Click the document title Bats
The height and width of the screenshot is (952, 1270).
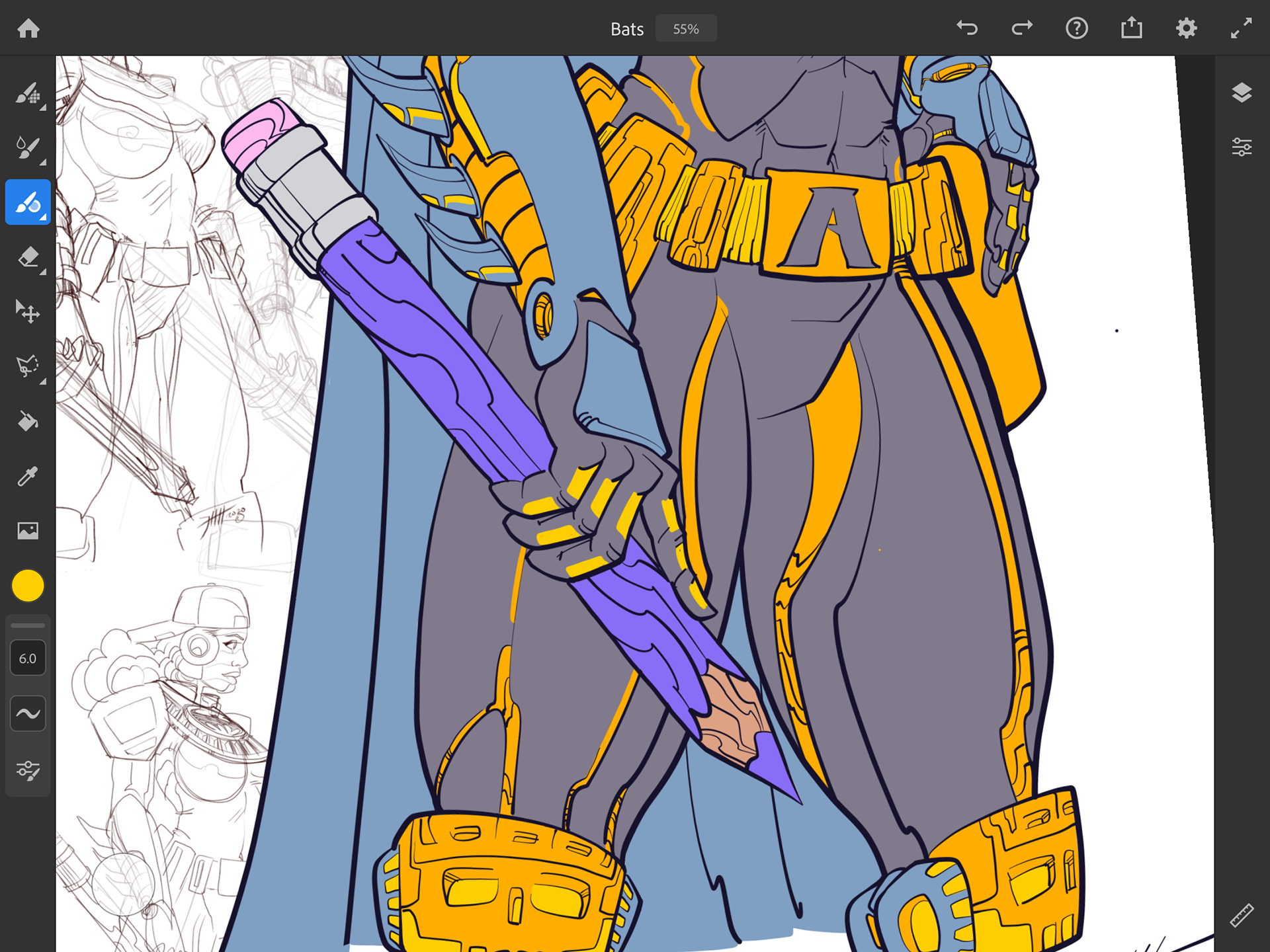[x=626, y=29]
